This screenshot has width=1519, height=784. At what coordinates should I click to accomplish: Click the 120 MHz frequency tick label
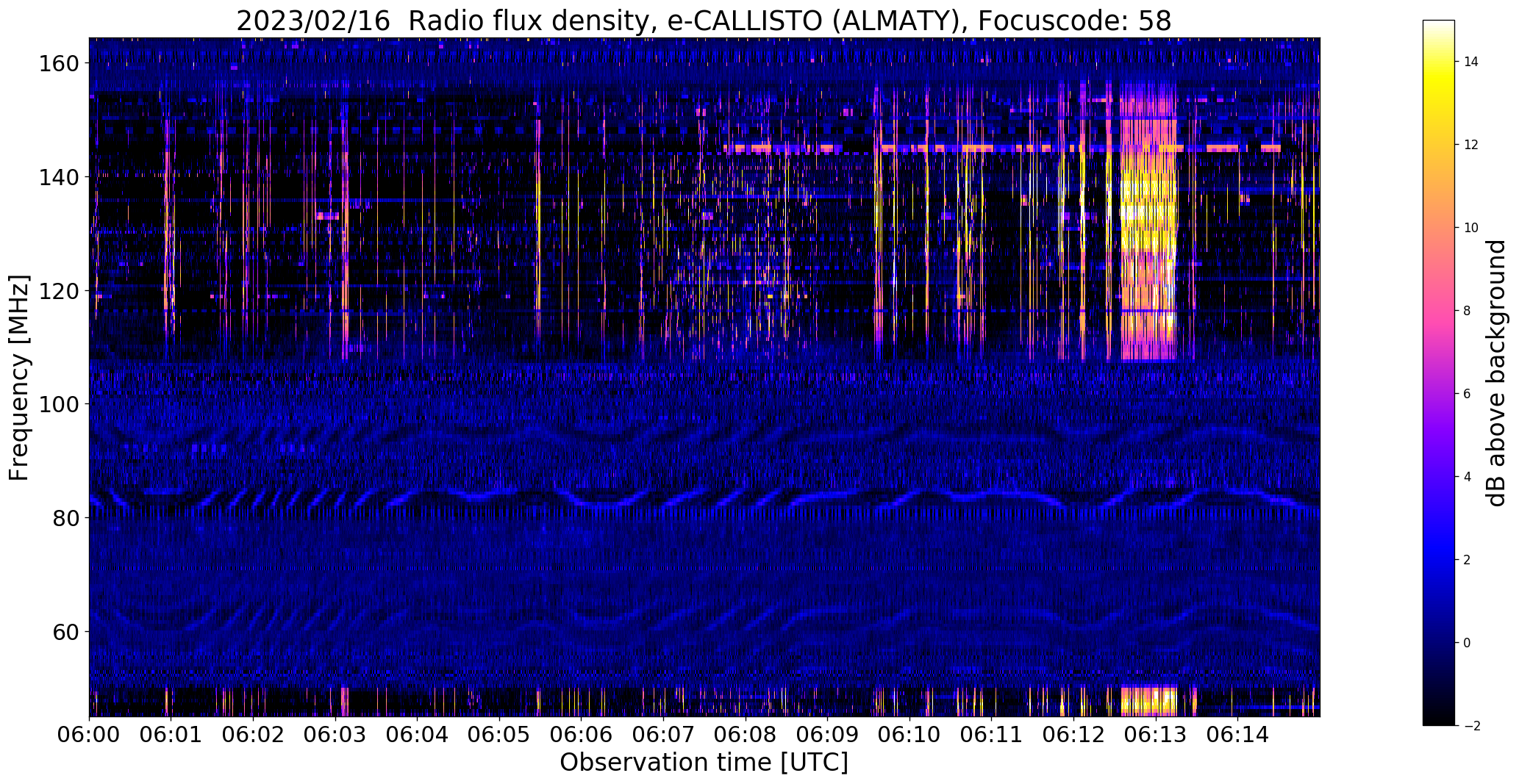[x=58, y=291]
